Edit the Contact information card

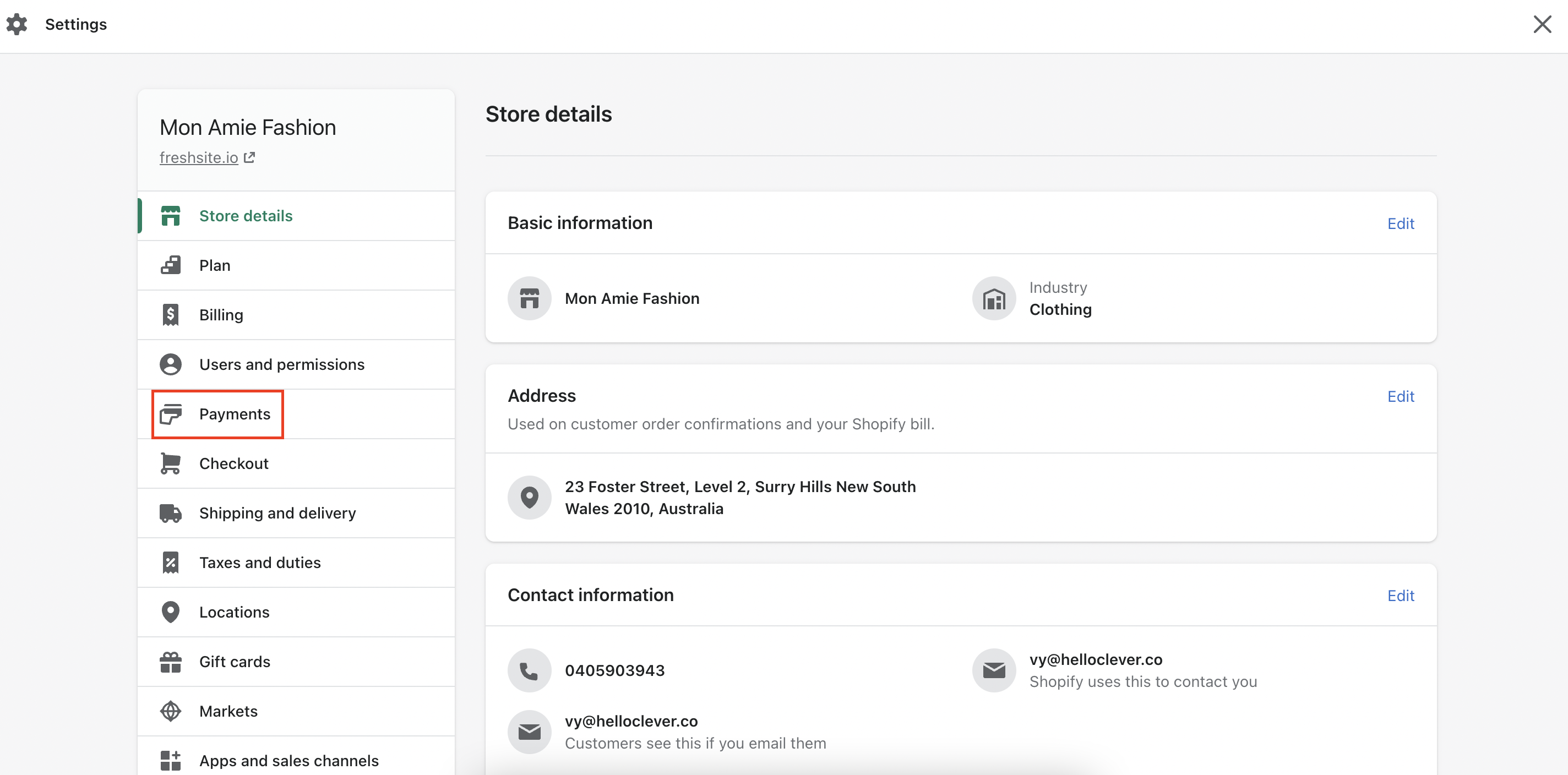tap(1400, 596)
